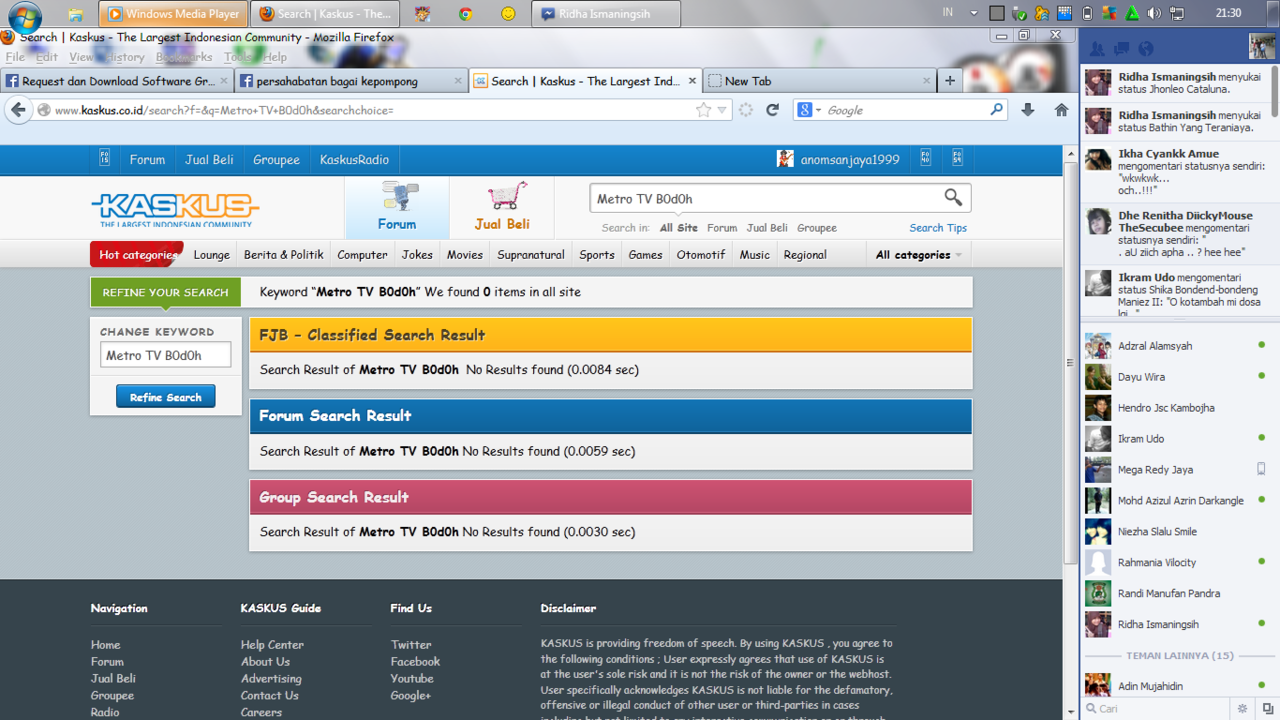Open Search Tips link
1280x720 pixels.
(x=938, y=228)
